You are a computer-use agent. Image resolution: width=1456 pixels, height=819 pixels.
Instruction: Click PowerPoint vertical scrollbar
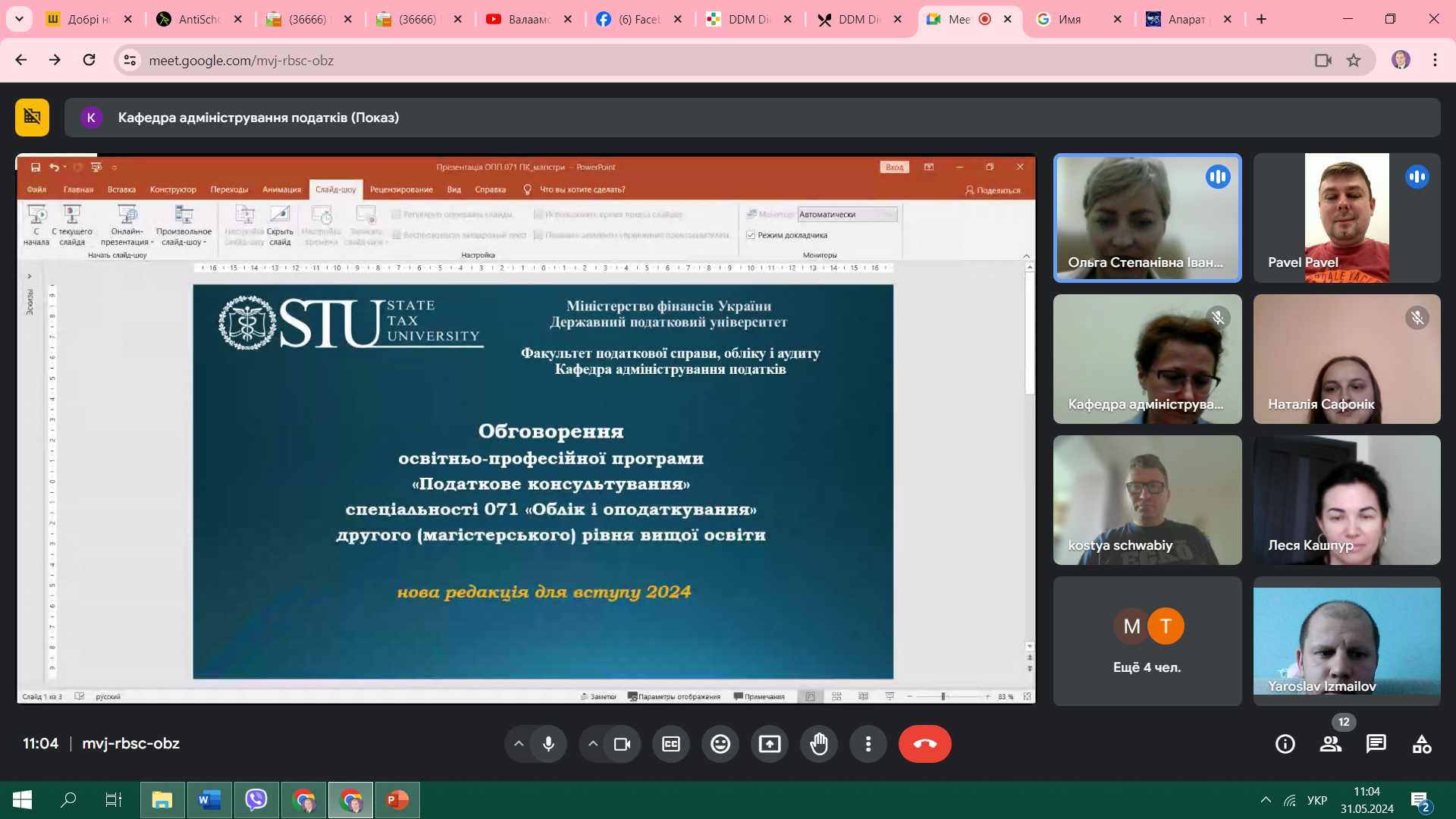pyautogui.click(x=1029, y=334)
